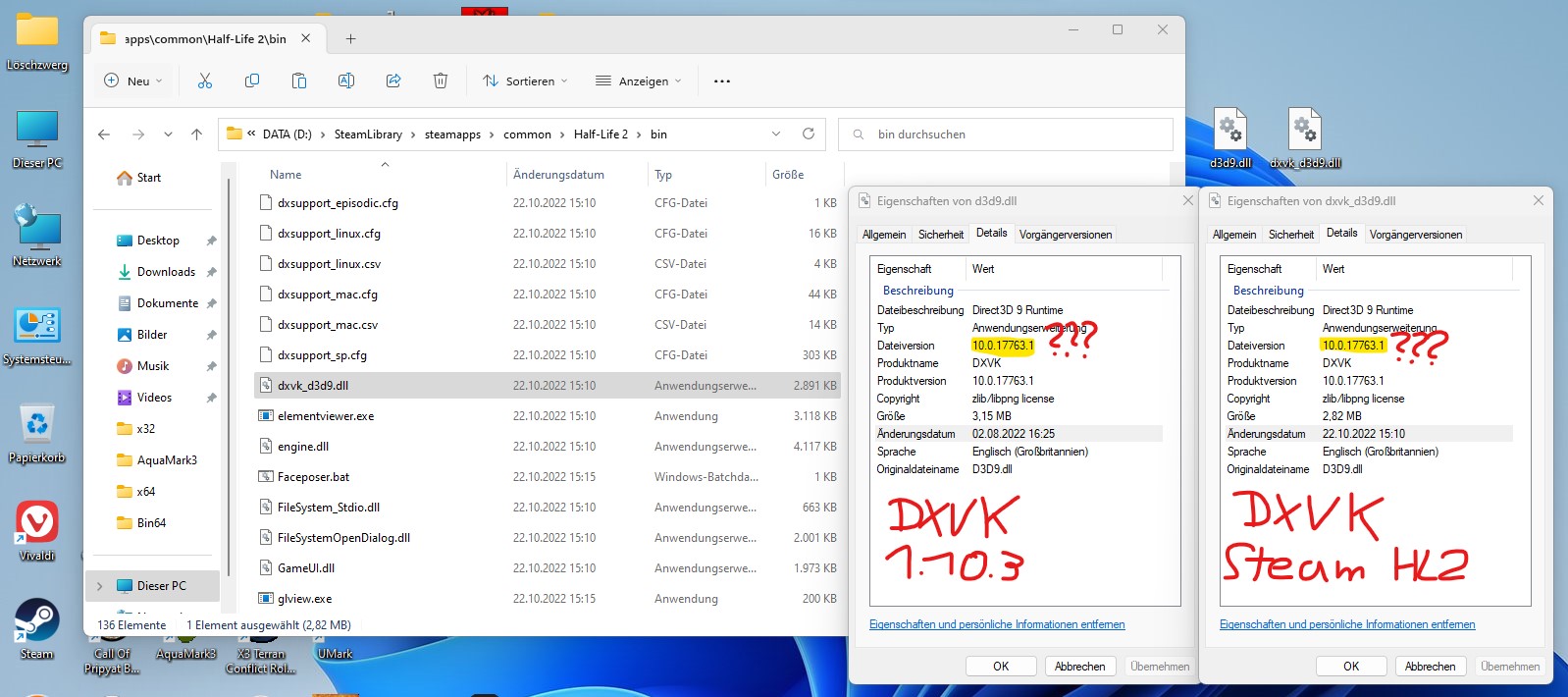Open the Papierkorb desktop icon
This screenshot has width=1568, height=697.
[37, 432]
